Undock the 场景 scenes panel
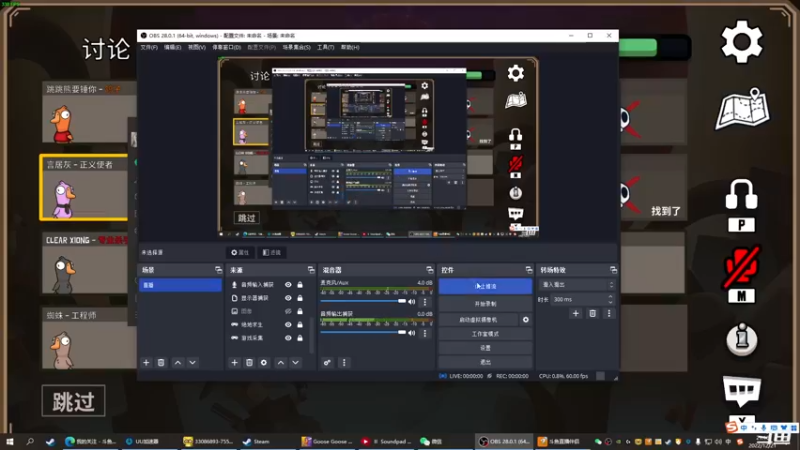 pyautogui.click(x=218, y=270)
